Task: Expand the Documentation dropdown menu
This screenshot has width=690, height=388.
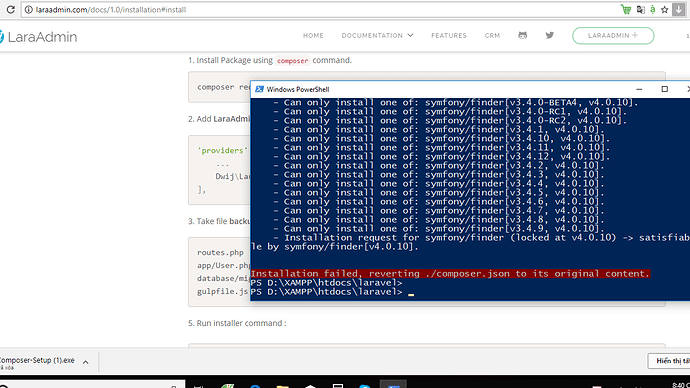Action: click(377, 35)
